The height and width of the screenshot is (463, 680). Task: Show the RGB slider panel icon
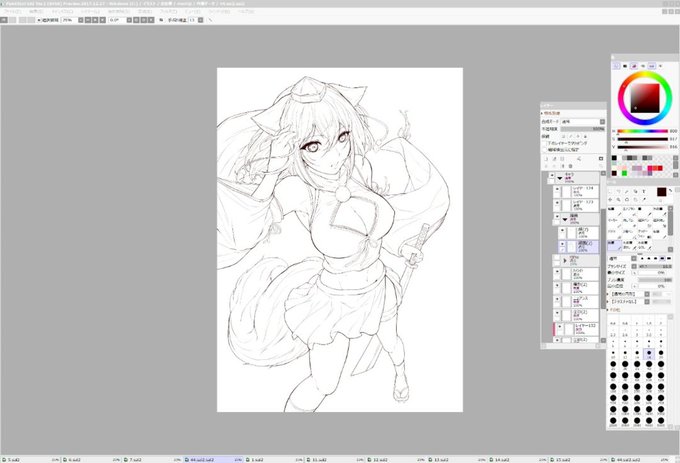click(625, 65)
